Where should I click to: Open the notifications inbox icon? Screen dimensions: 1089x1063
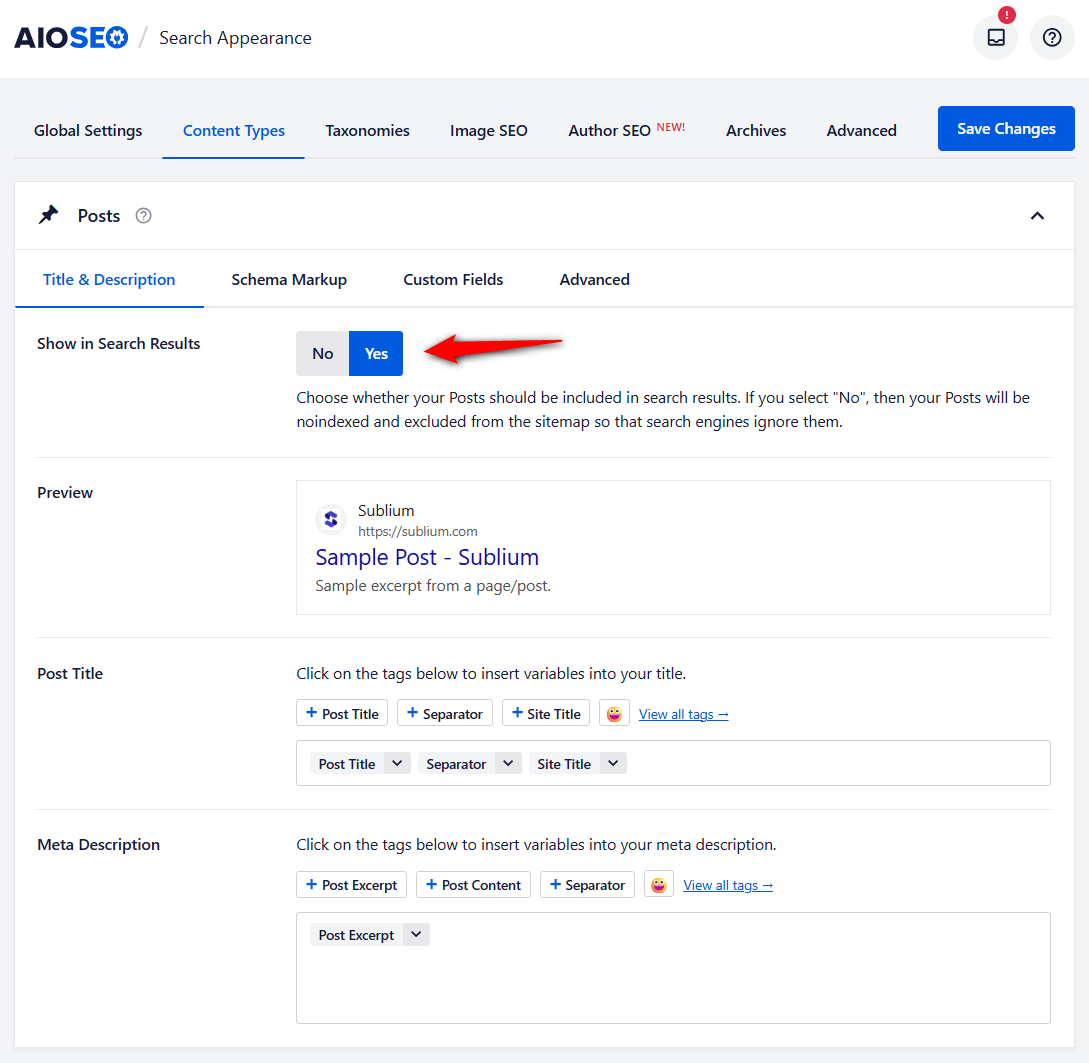[x=994, y=37]
